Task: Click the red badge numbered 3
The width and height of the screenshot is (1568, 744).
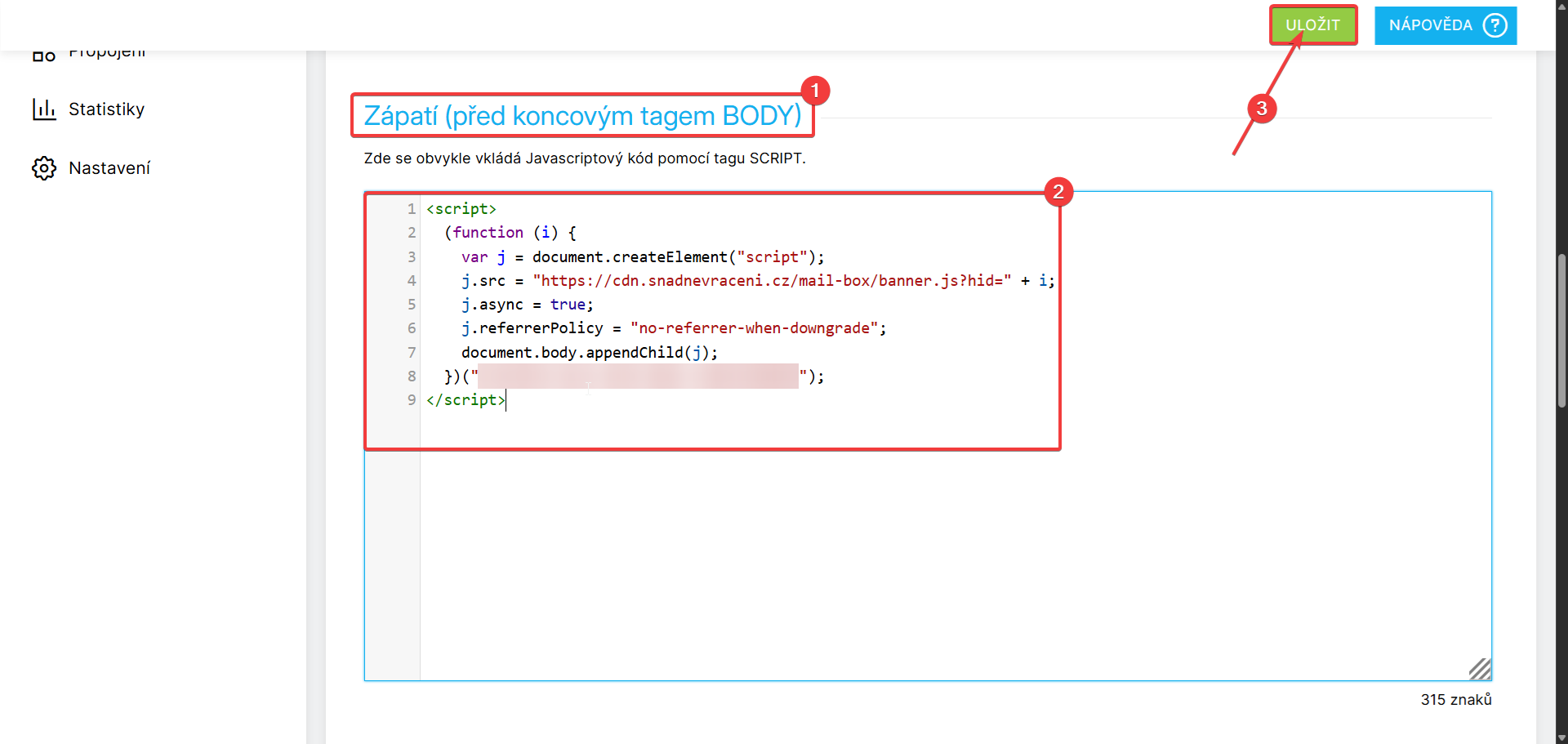Action: tap(1261, 109)
